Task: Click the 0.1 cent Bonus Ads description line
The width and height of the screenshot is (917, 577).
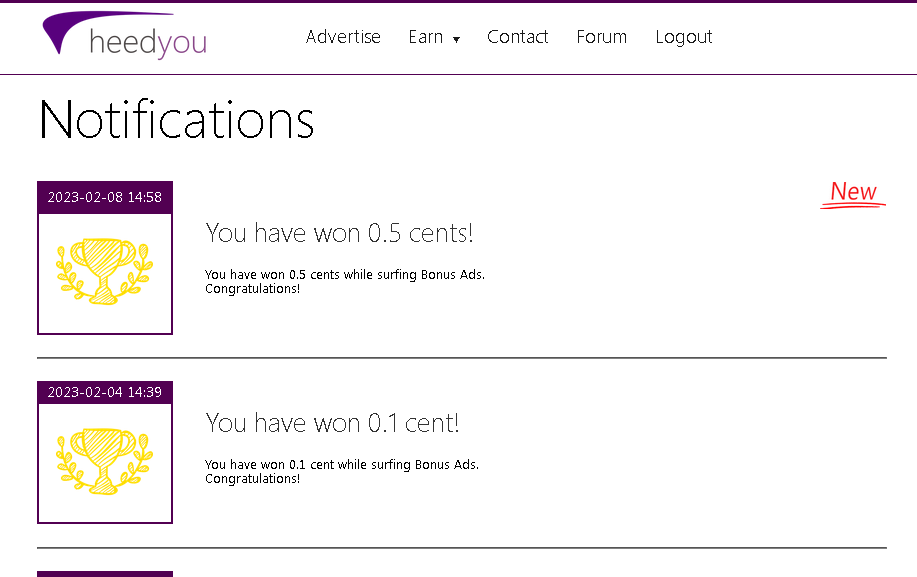Action: point(341,465)
